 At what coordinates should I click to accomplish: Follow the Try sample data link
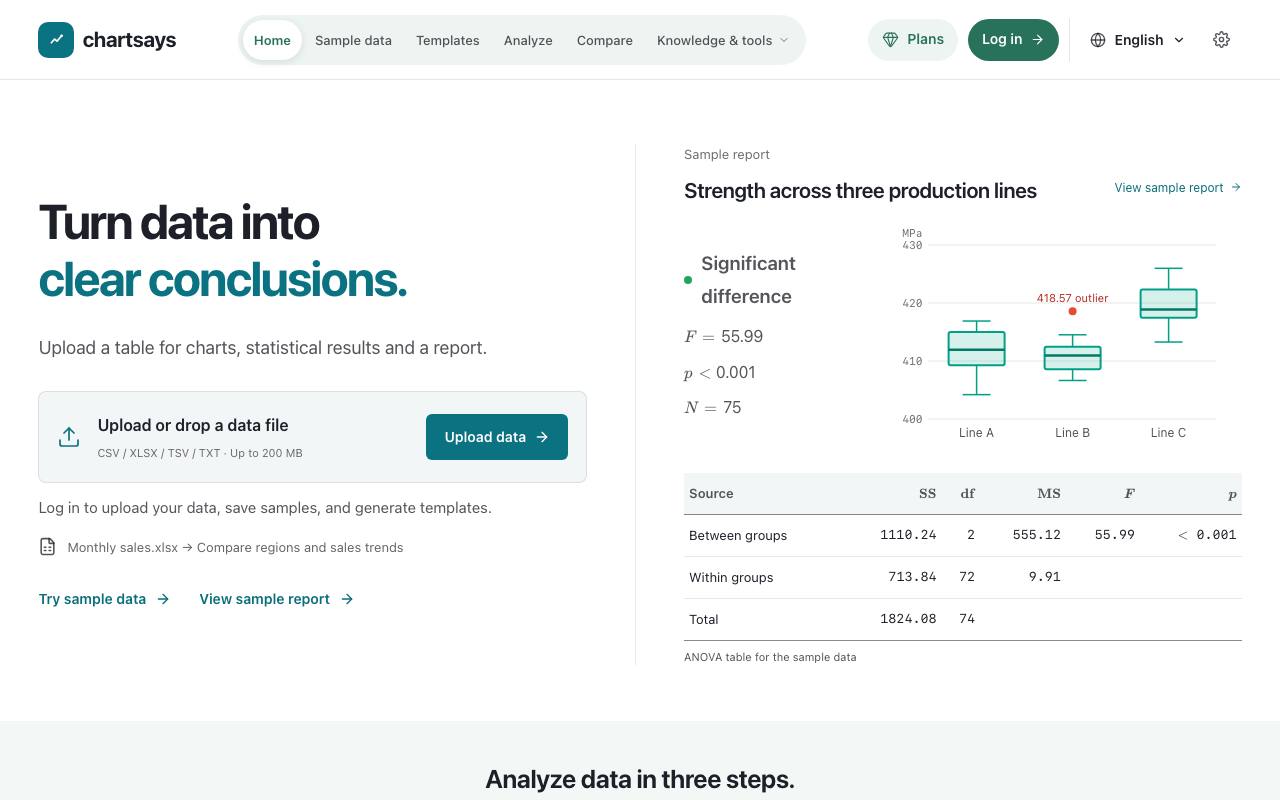104,599
